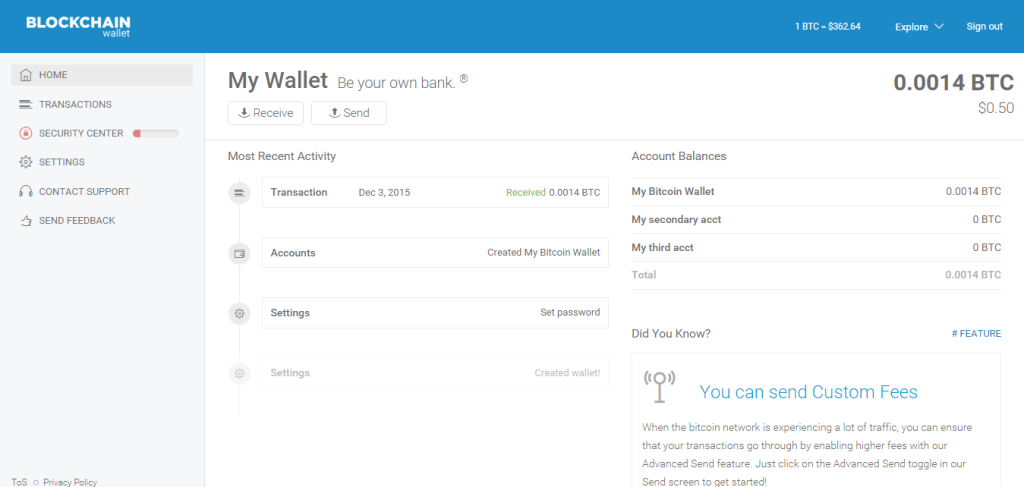The image size is (1024, 487).
Task: Click the Set password gear timeline icon
Action: pyautogui.click(x=240, y=313)
